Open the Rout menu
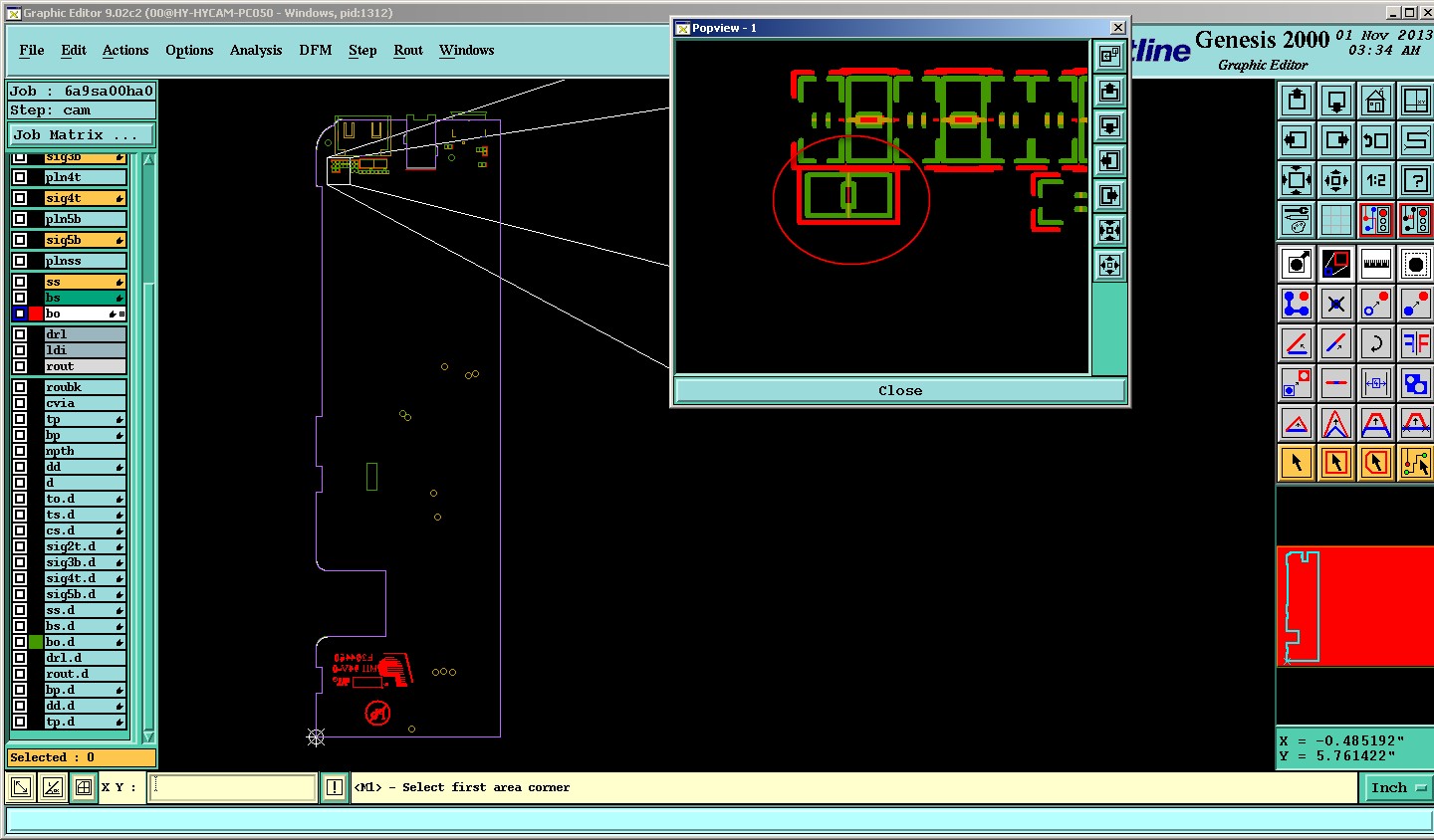The width and height of the screenshot is (1434, 840). pos(408,50)
